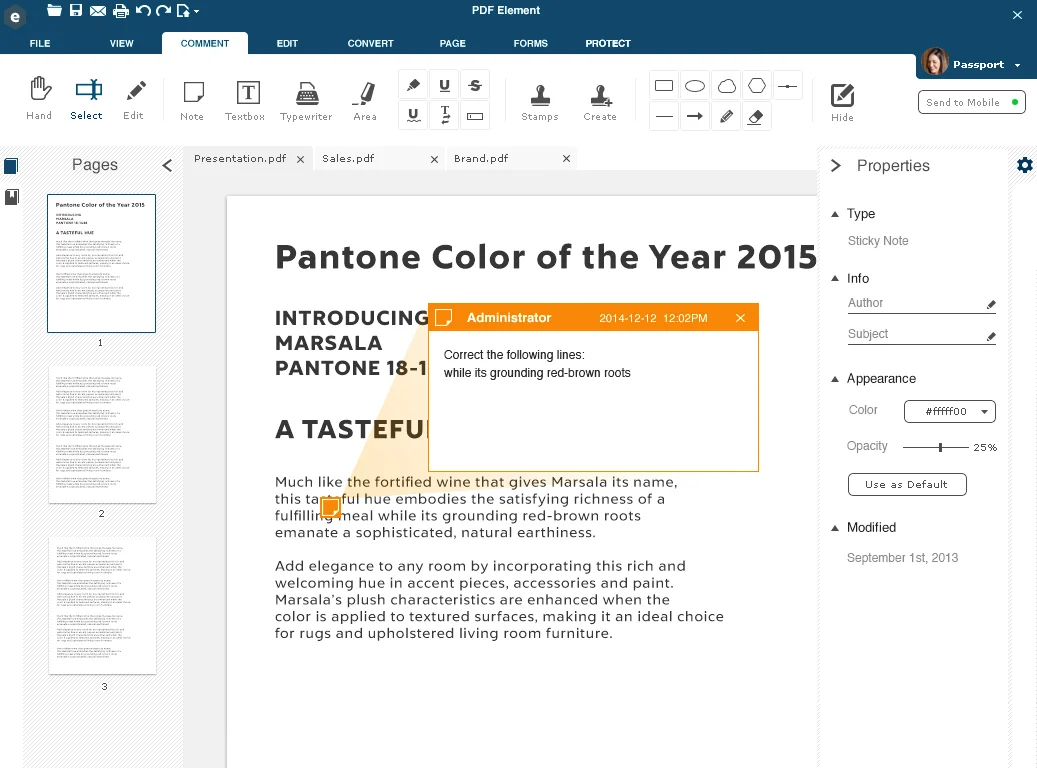Edit the Author field

pos(922,304)
